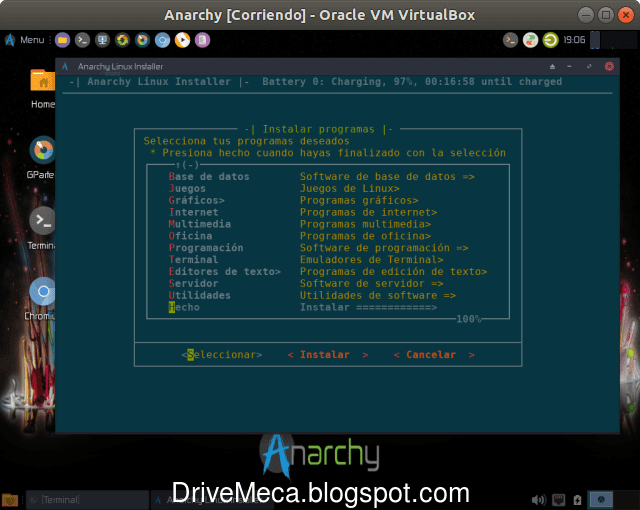Open the terminal launcher in top panel
The height and width of the screenshot is (510, 640).
[82, 40]
